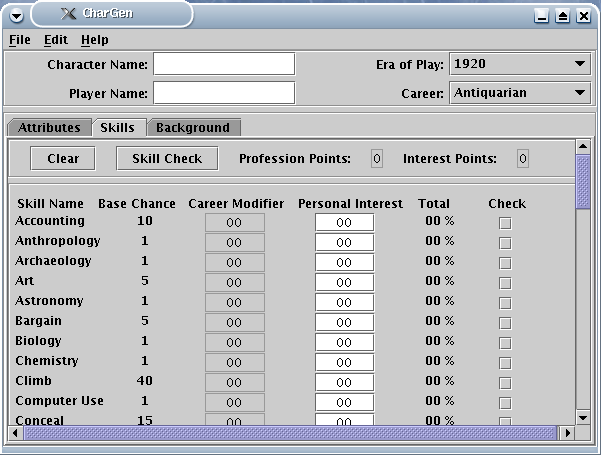Open the Edit menu
This screenshot has height=455, width=601.
tap(56, 40)
